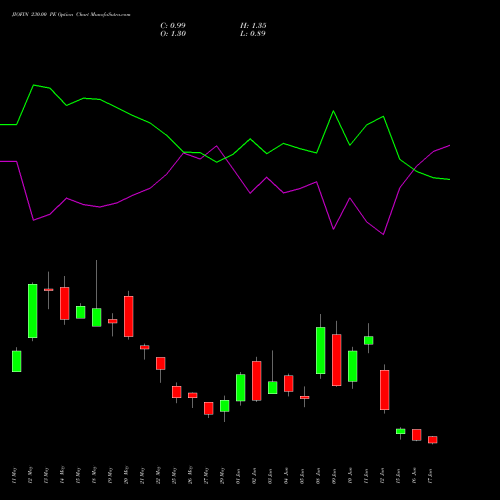
Task: Select the tall green candle above 12 May
Action: pos(33,311)
